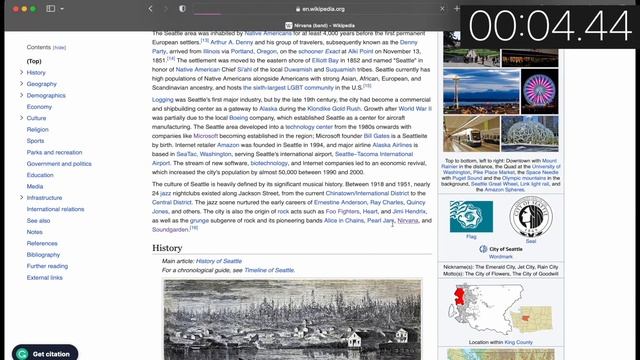Click the King County location map
This screenshot has height=360, width=640.
[500, 309]
